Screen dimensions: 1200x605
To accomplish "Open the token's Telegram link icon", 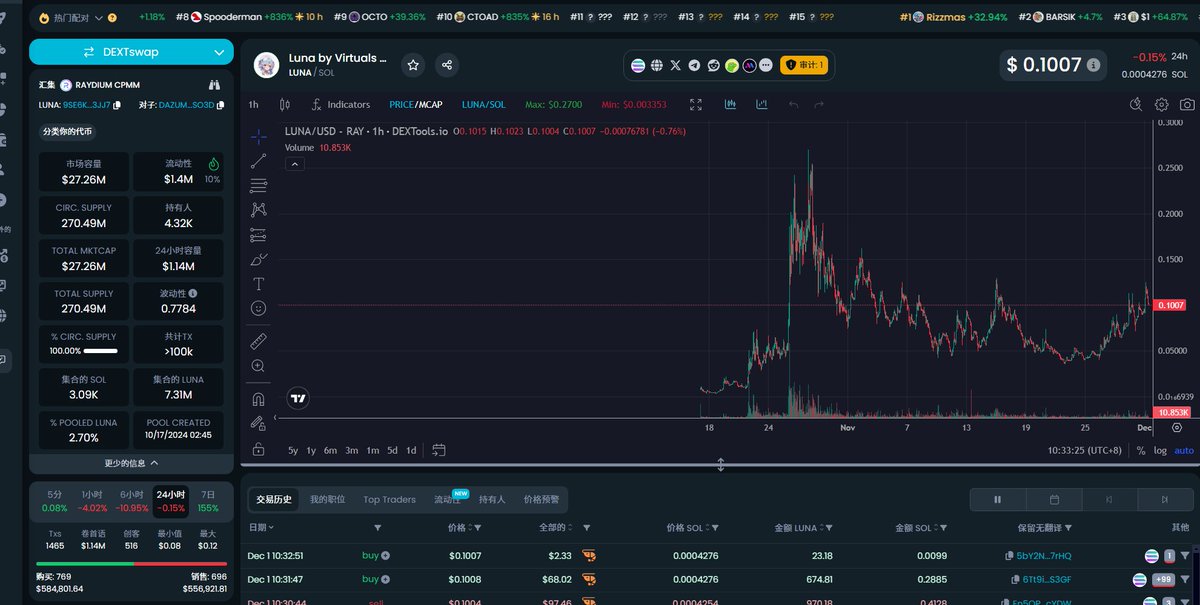I will point(694,65).
